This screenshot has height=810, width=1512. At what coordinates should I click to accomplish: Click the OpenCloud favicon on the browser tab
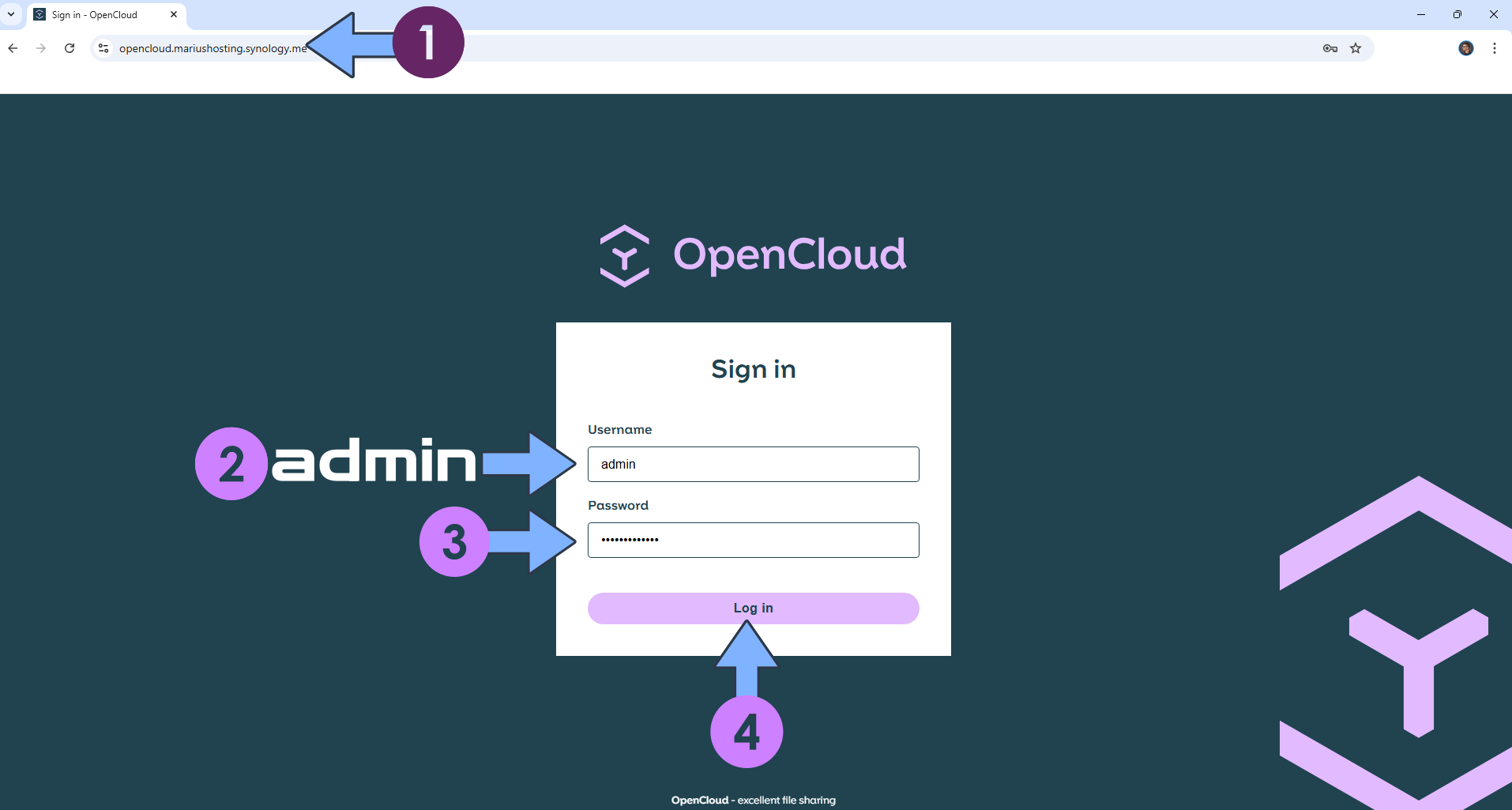[x=39, y=14]
